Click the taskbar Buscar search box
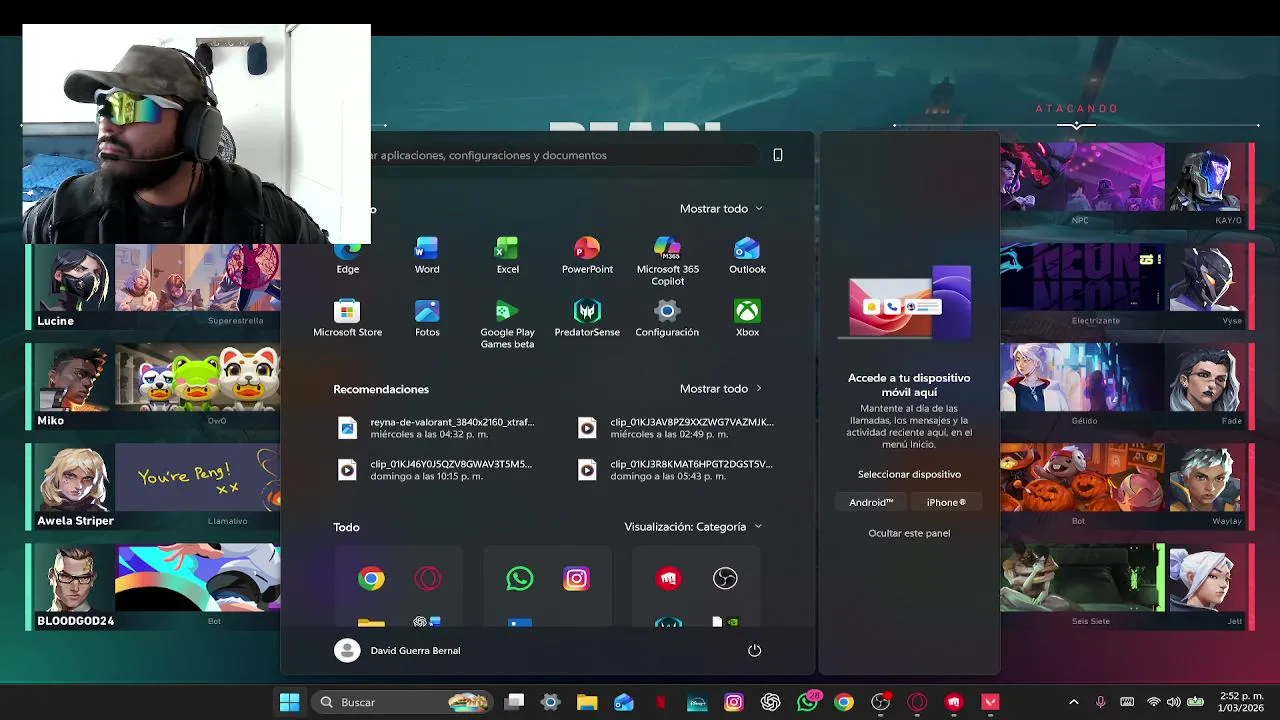 pyautogui.click(x=402, y=702)
